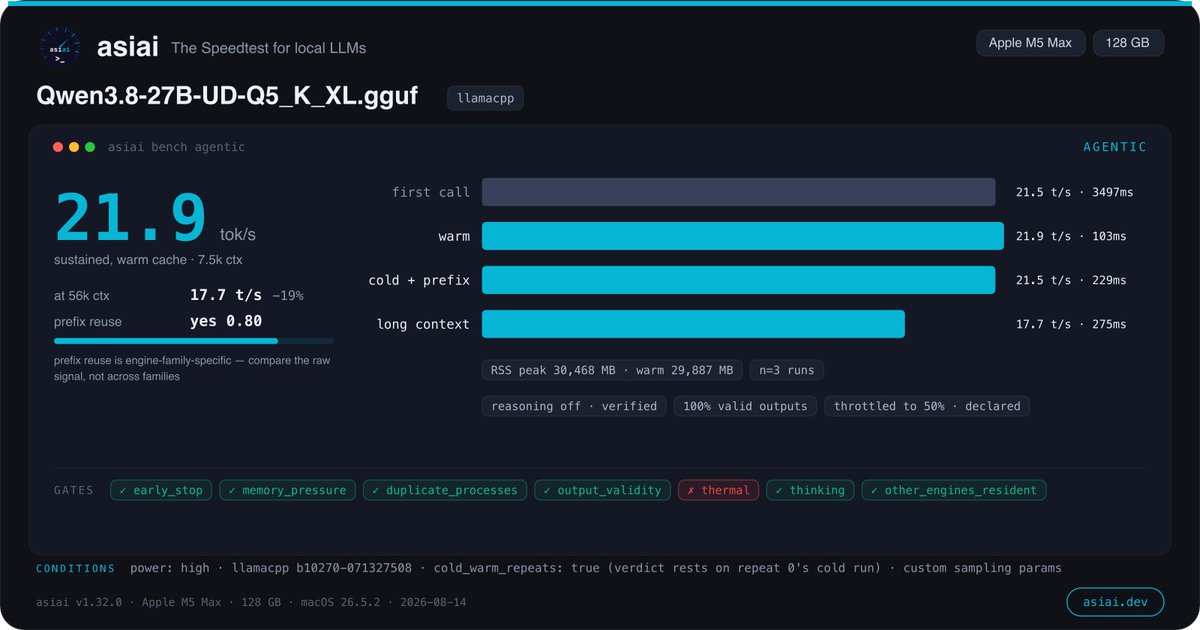Click the AGENTIC label
The height and width of the screenshot is (630, 1200).
tap(1115, 147)
